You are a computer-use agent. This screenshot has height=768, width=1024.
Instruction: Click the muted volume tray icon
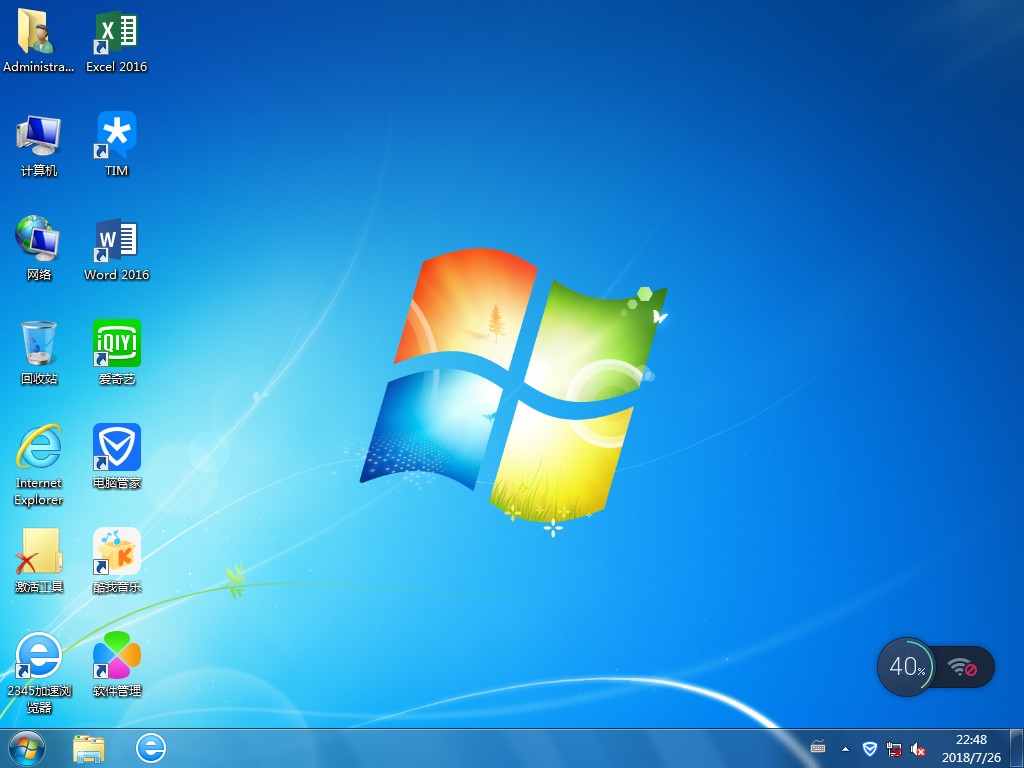click(918, 749)
